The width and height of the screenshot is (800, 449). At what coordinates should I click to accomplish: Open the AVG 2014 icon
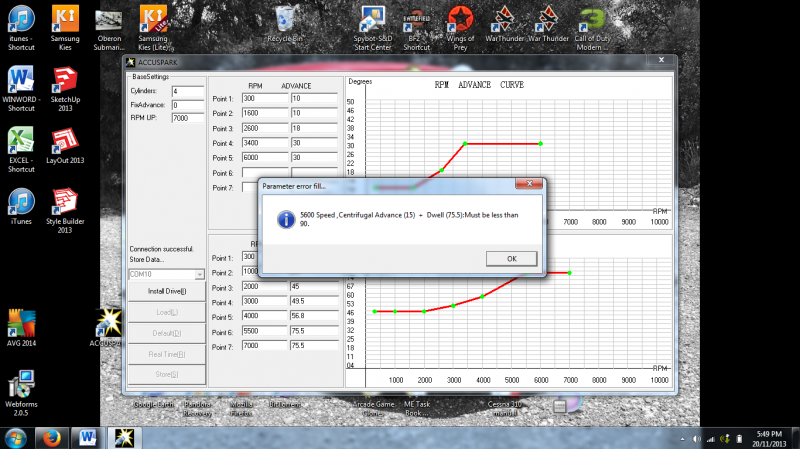21,328
